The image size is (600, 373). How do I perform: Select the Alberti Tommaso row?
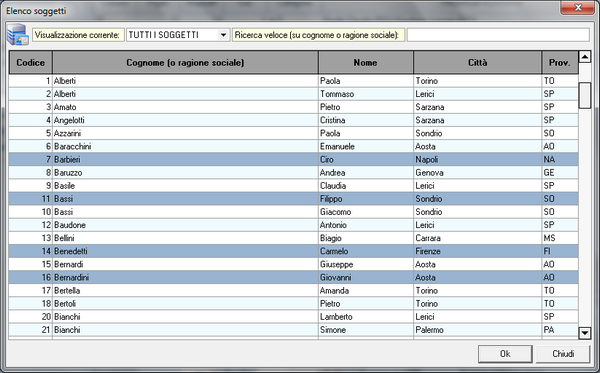point(293,94)
